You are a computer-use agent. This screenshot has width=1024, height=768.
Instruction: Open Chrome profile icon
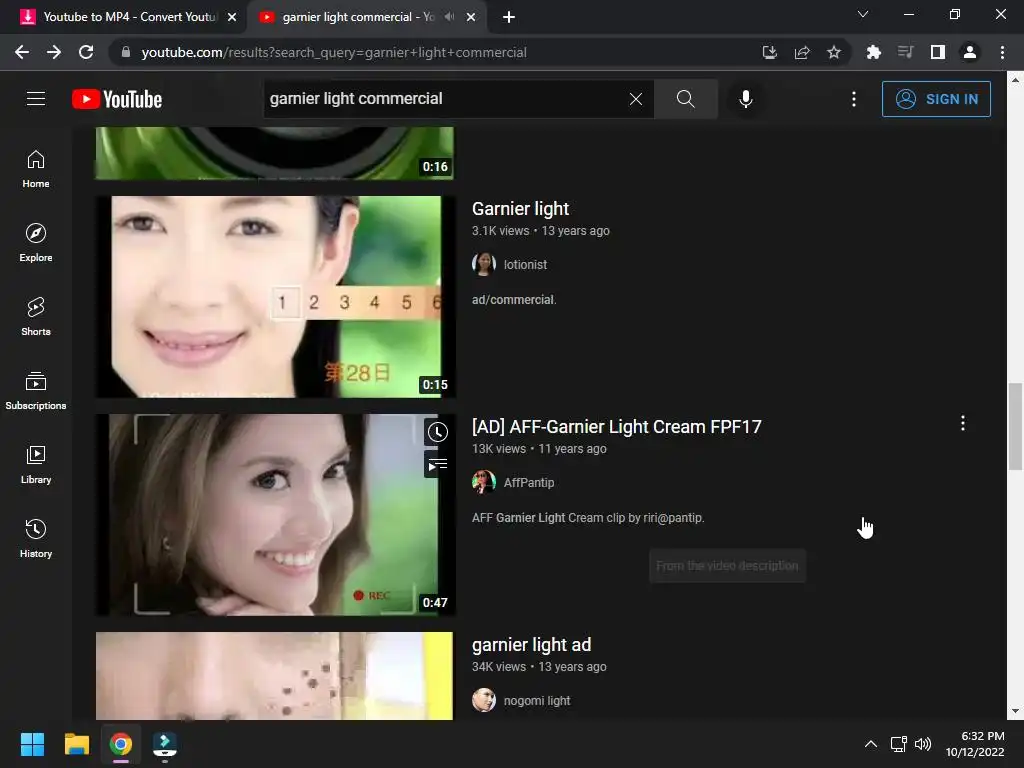(x=970, y=52)
